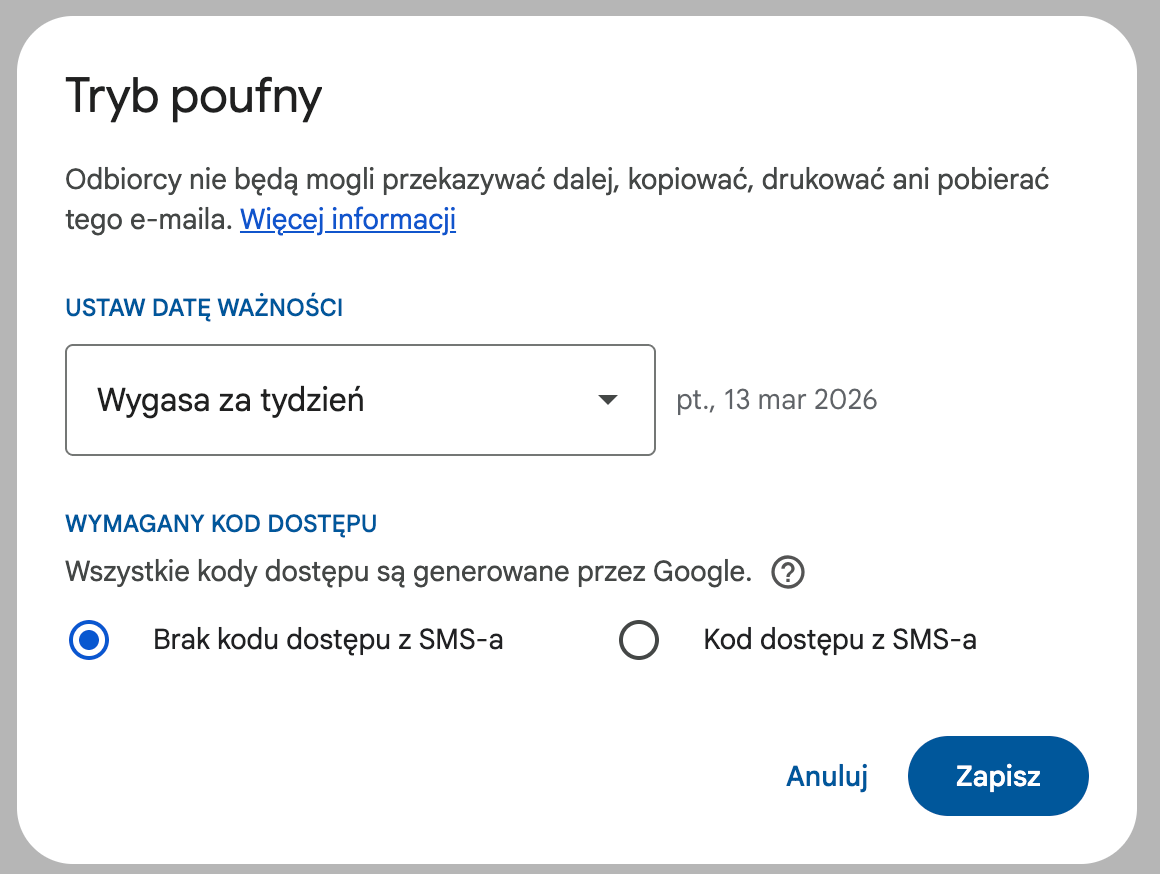1160x874 pixels.
Task: Open the "Więcej informacji" link
Action: [347, 219]
